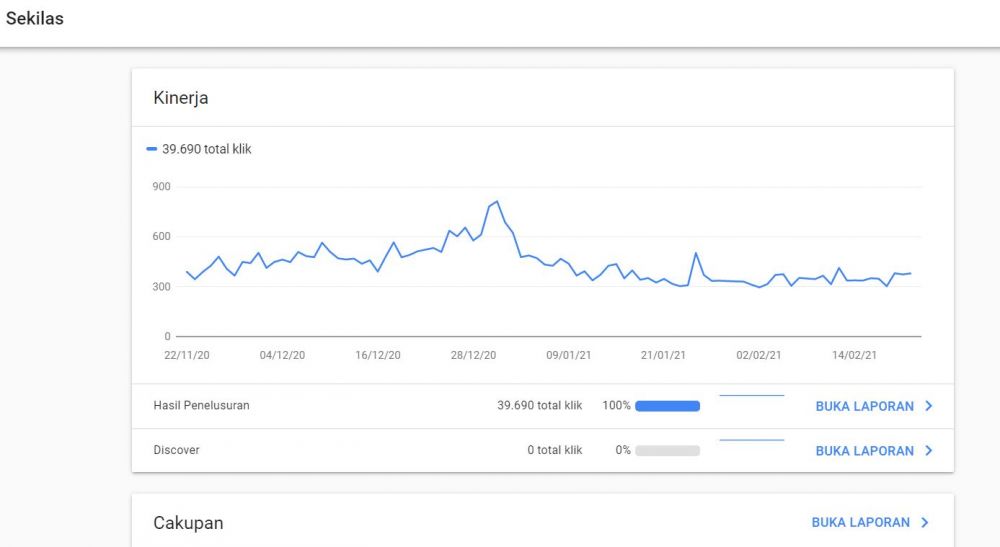Click chevron arrow in Hasil Penelusuran row

[929, 406]
